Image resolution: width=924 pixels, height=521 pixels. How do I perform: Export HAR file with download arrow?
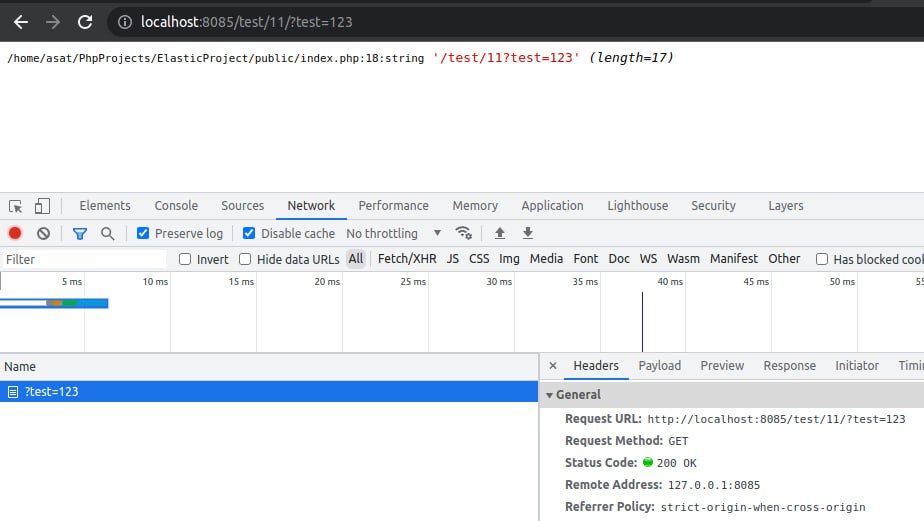528,233
